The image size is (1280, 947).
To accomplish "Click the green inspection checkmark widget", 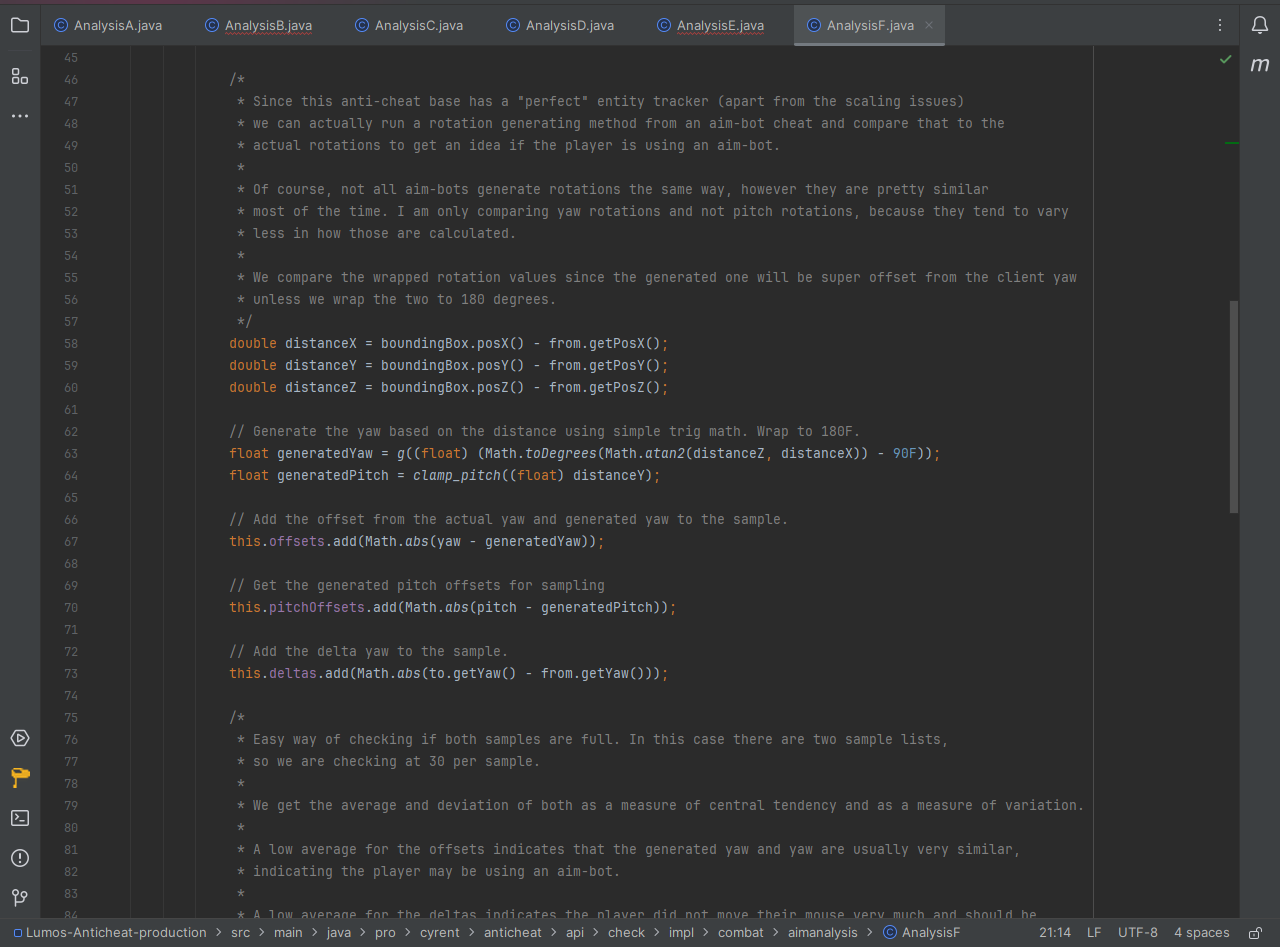I will (1226, 60).
